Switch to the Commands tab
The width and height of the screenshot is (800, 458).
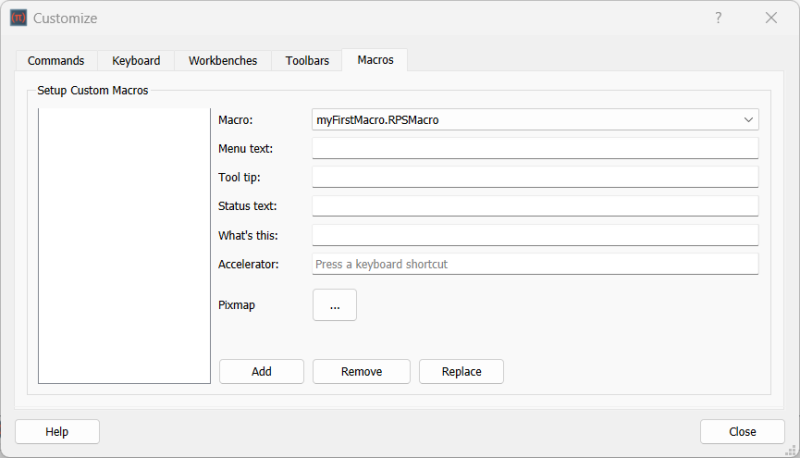[56, 61]
